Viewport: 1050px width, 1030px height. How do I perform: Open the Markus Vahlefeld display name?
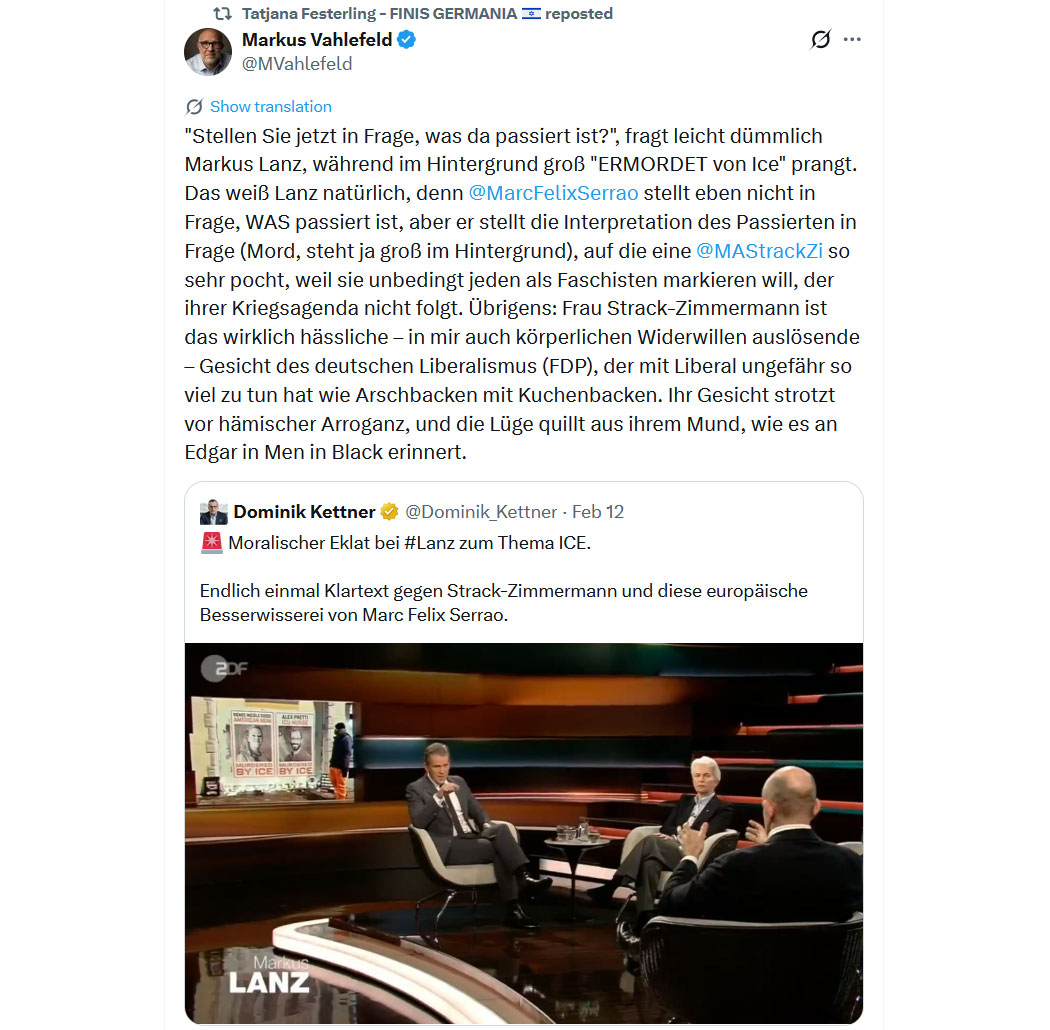coord(317,40)
